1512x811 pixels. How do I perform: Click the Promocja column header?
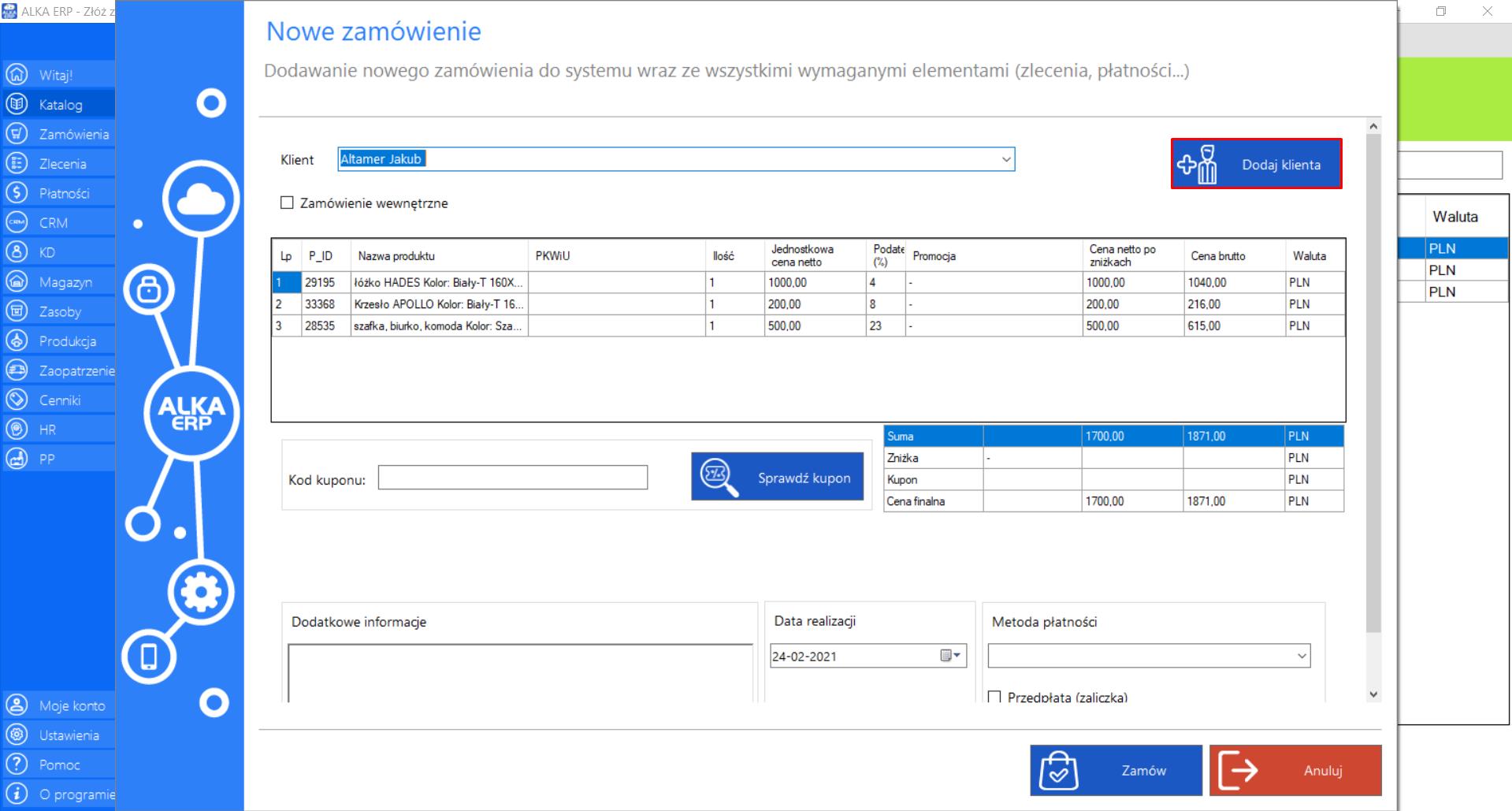pyautogui.click(x=994, y=255)
